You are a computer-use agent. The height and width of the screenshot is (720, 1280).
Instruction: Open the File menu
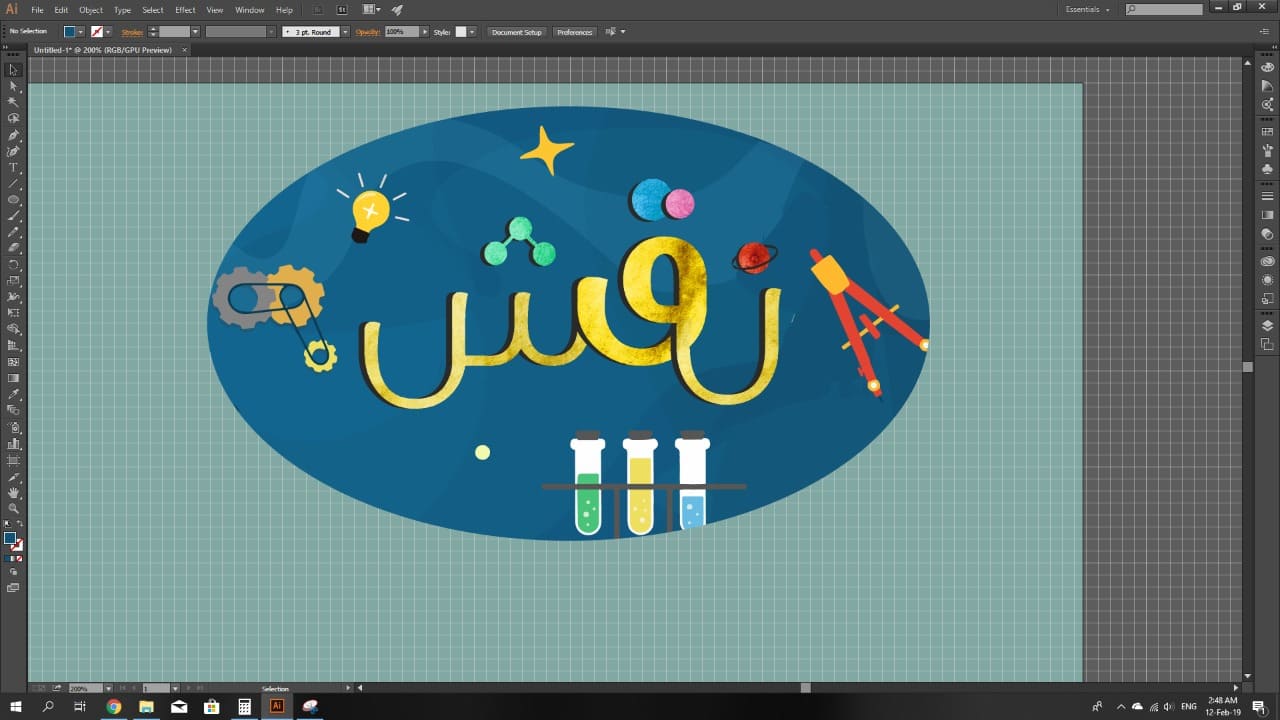tap(37, 10)
